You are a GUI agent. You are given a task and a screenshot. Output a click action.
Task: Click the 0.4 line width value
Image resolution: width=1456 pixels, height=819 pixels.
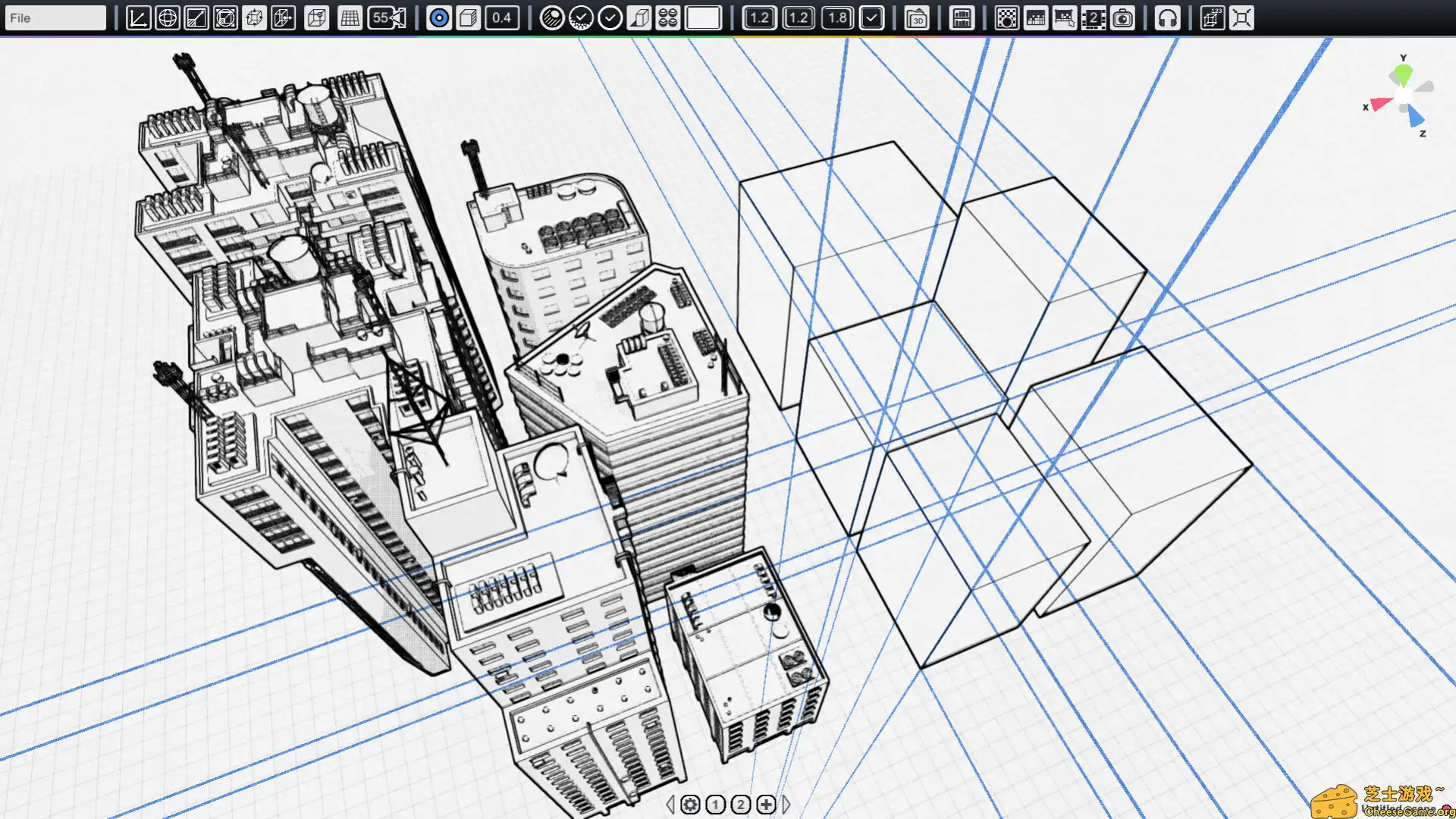click(501, 18)
